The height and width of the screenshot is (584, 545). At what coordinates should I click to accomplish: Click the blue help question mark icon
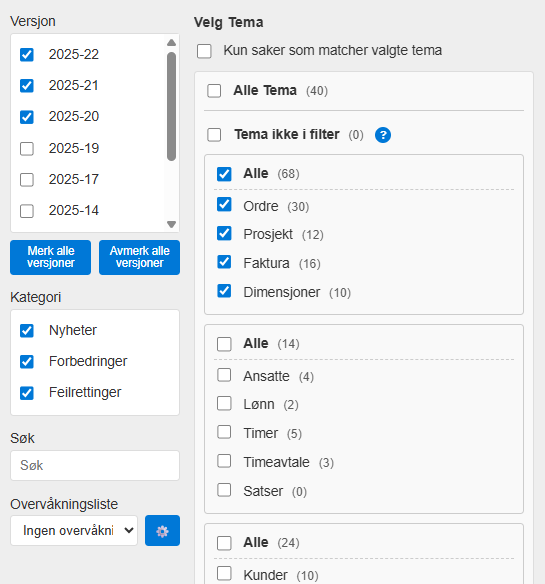383,135
